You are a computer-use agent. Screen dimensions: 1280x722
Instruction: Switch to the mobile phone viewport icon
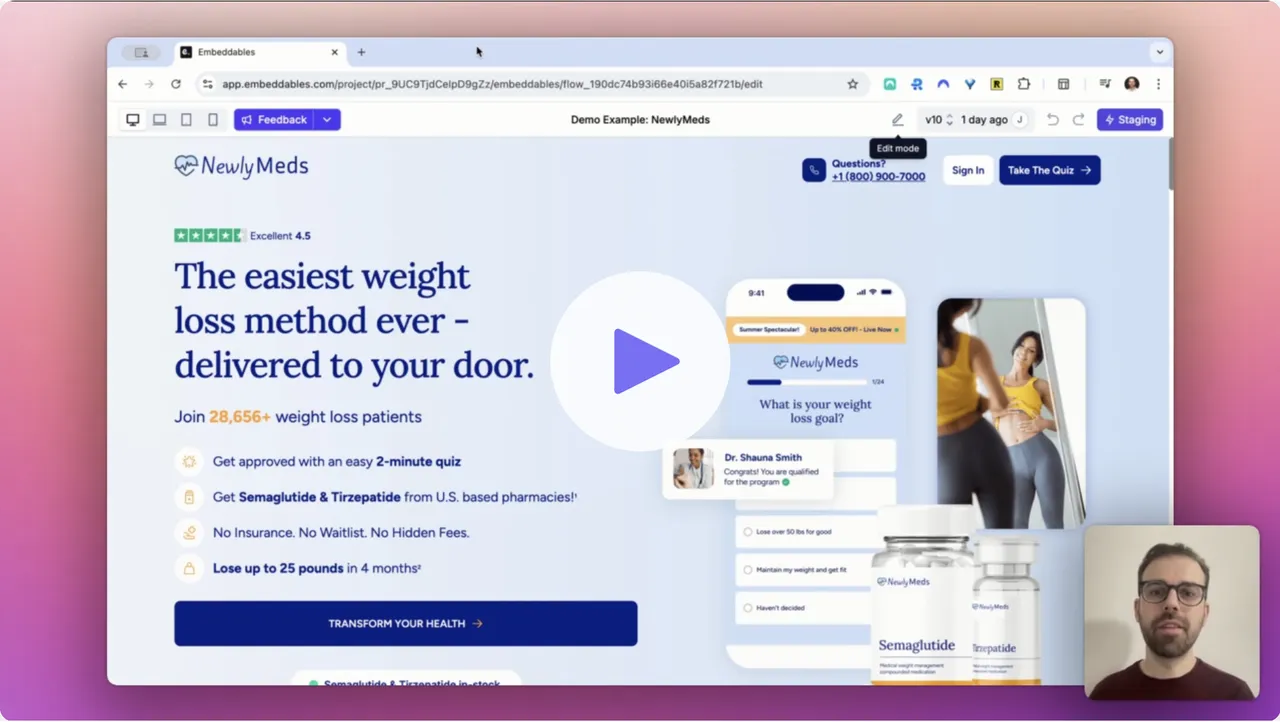tap(213, 120)
